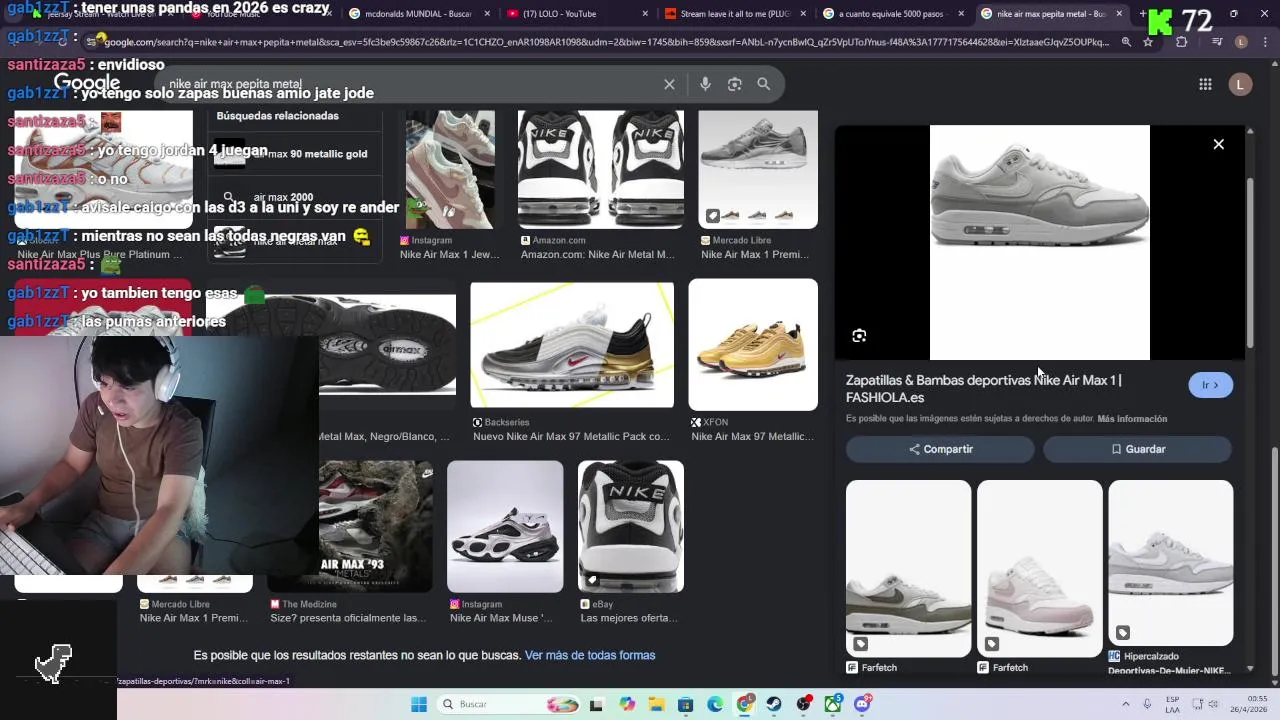Click the Ir button to visit the site
The width and height of the screenshot is (1280, 720).
1210,385
